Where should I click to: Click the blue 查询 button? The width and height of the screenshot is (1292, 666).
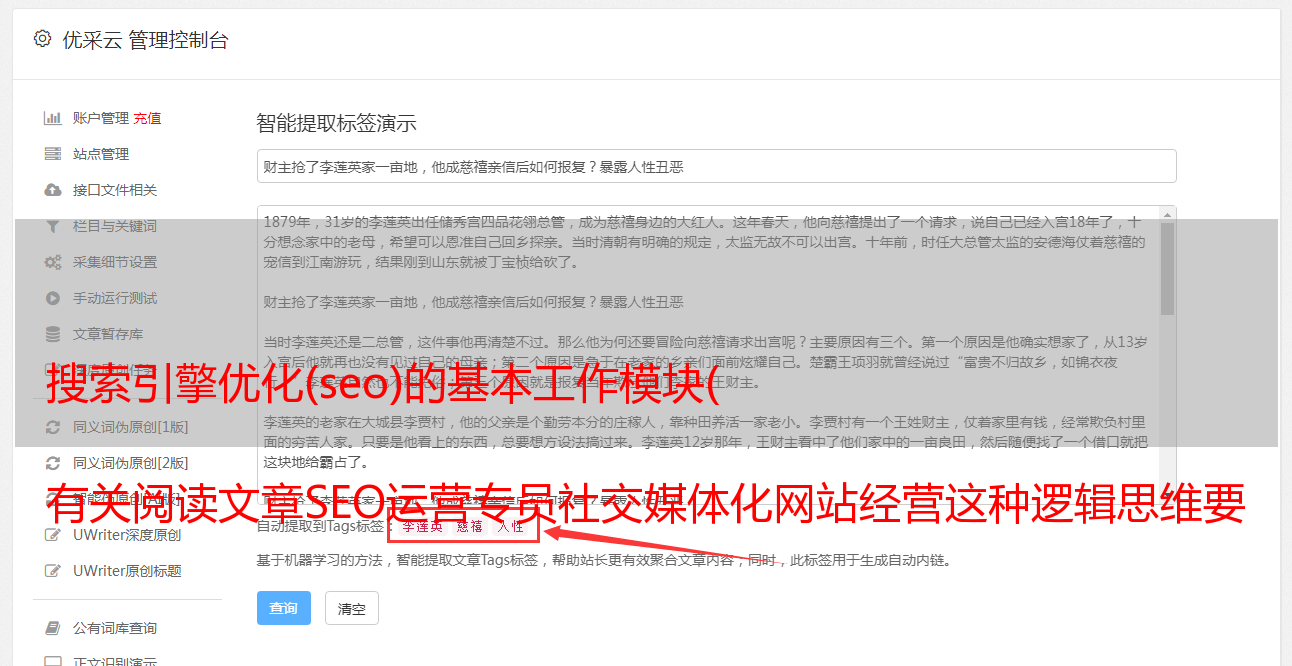coord(284,608)
